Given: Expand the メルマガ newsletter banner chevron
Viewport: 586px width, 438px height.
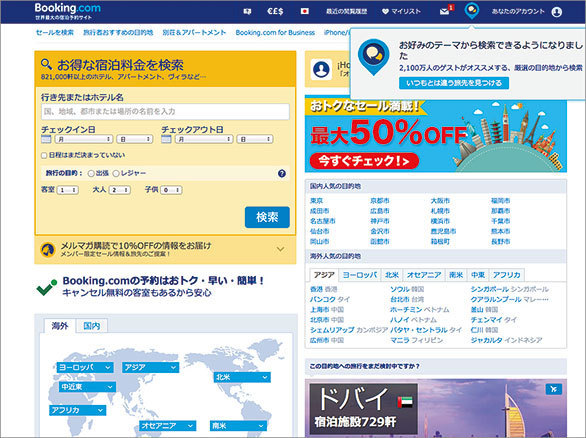Looking at the screenshot, I should click(x=280, y=249).
